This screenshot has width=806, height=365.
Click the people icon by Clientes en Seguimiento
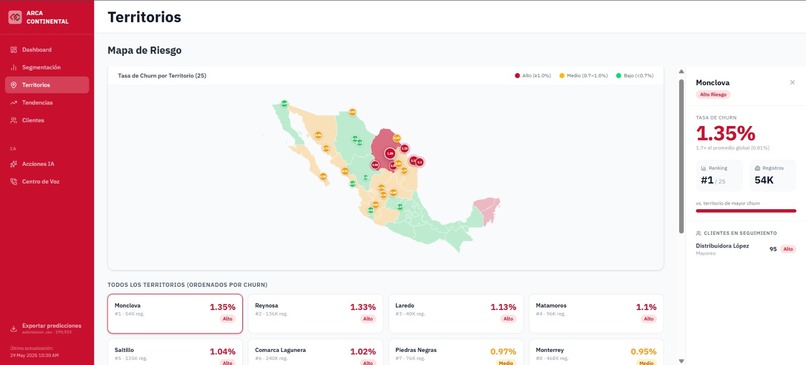(699, 233)
